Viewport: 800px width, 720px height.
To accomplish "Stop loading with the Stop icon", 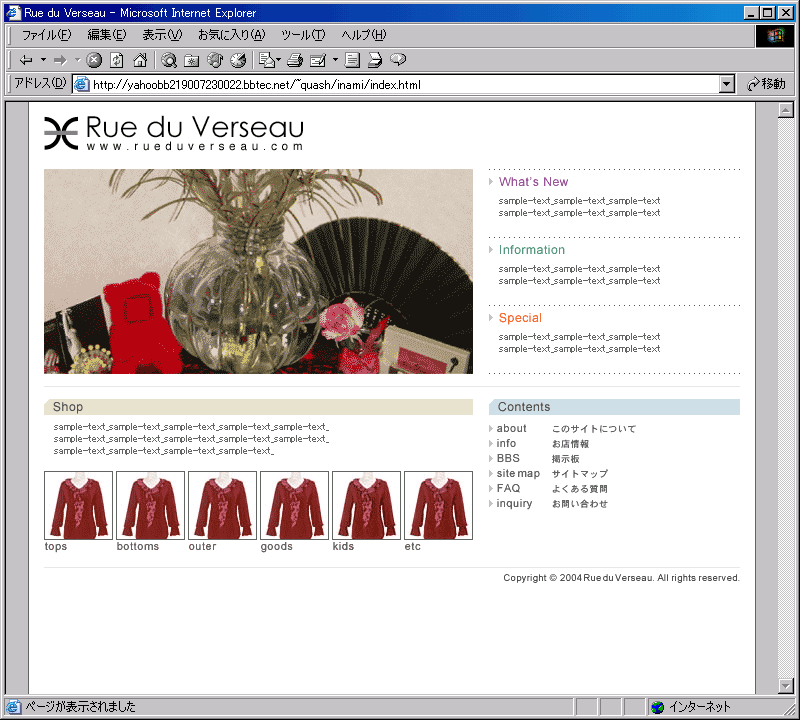I will coord(94,60).
